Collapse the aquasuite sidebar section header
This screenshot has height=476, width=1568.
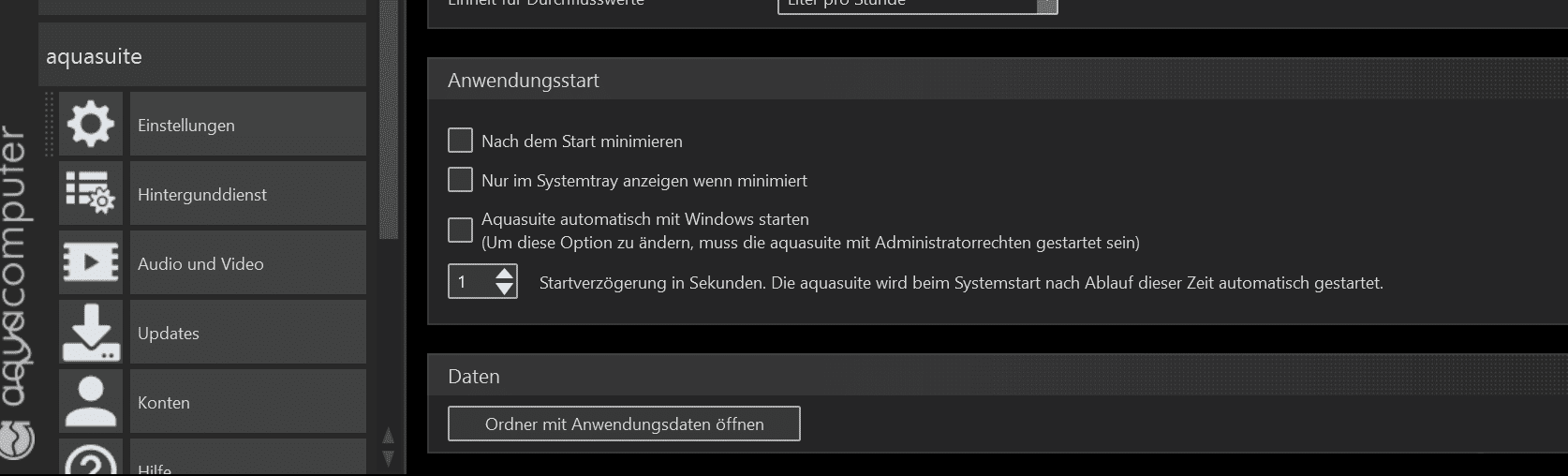202,56
